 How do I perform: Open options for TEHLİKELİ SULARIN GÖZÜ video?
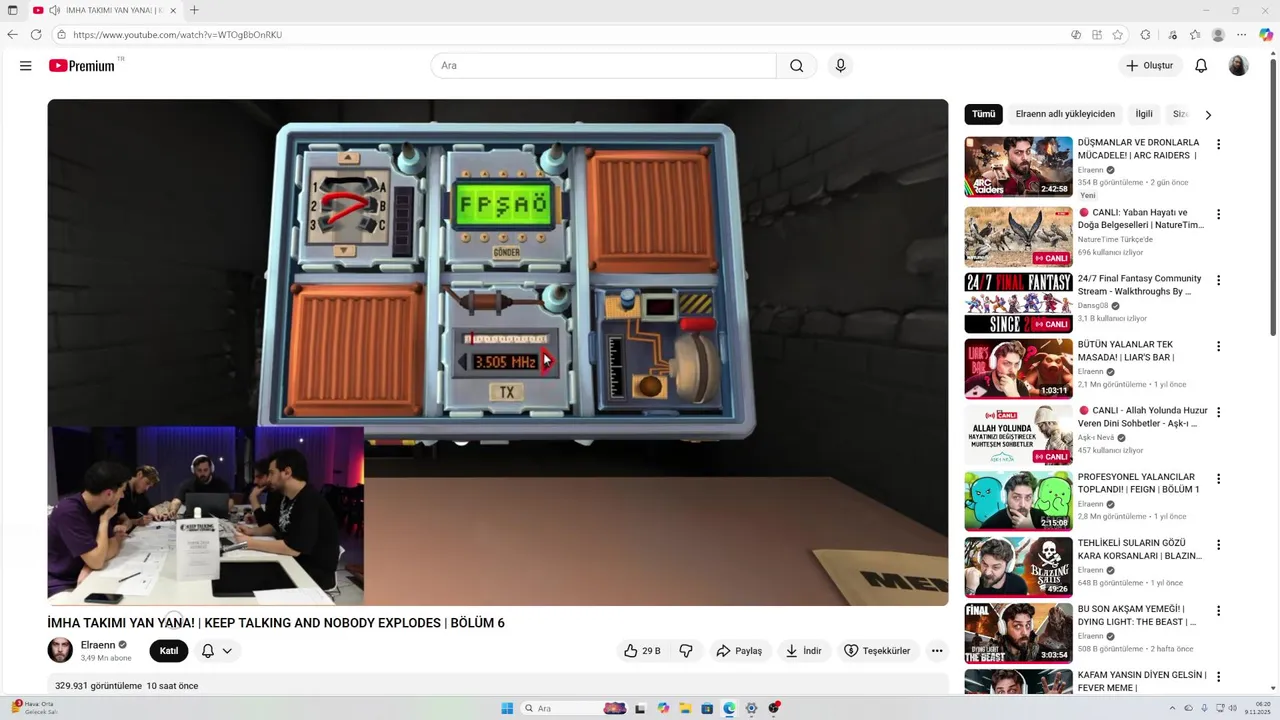tap(1218, 544)
